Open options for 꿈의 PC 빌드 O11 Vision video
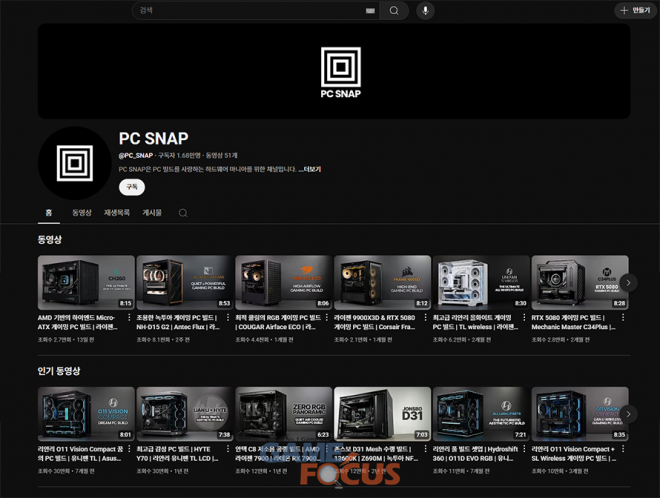This screenshot has width=660, height=498. point(129,449)
